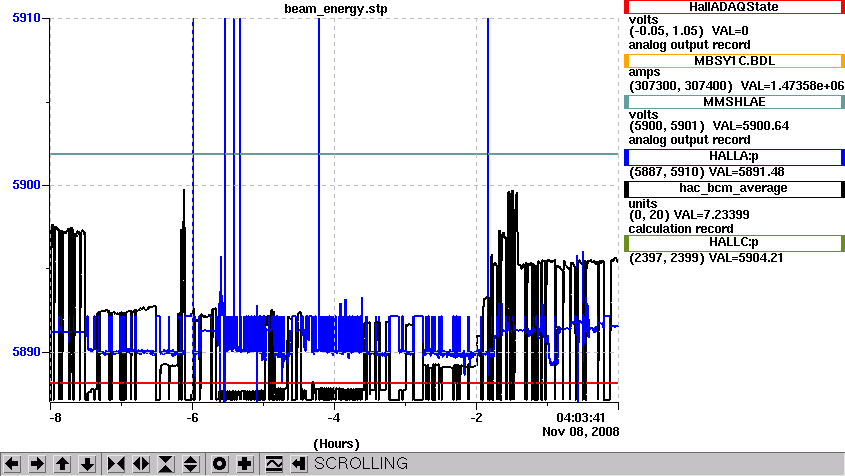Click the 'amps' units text

(645, 72)
